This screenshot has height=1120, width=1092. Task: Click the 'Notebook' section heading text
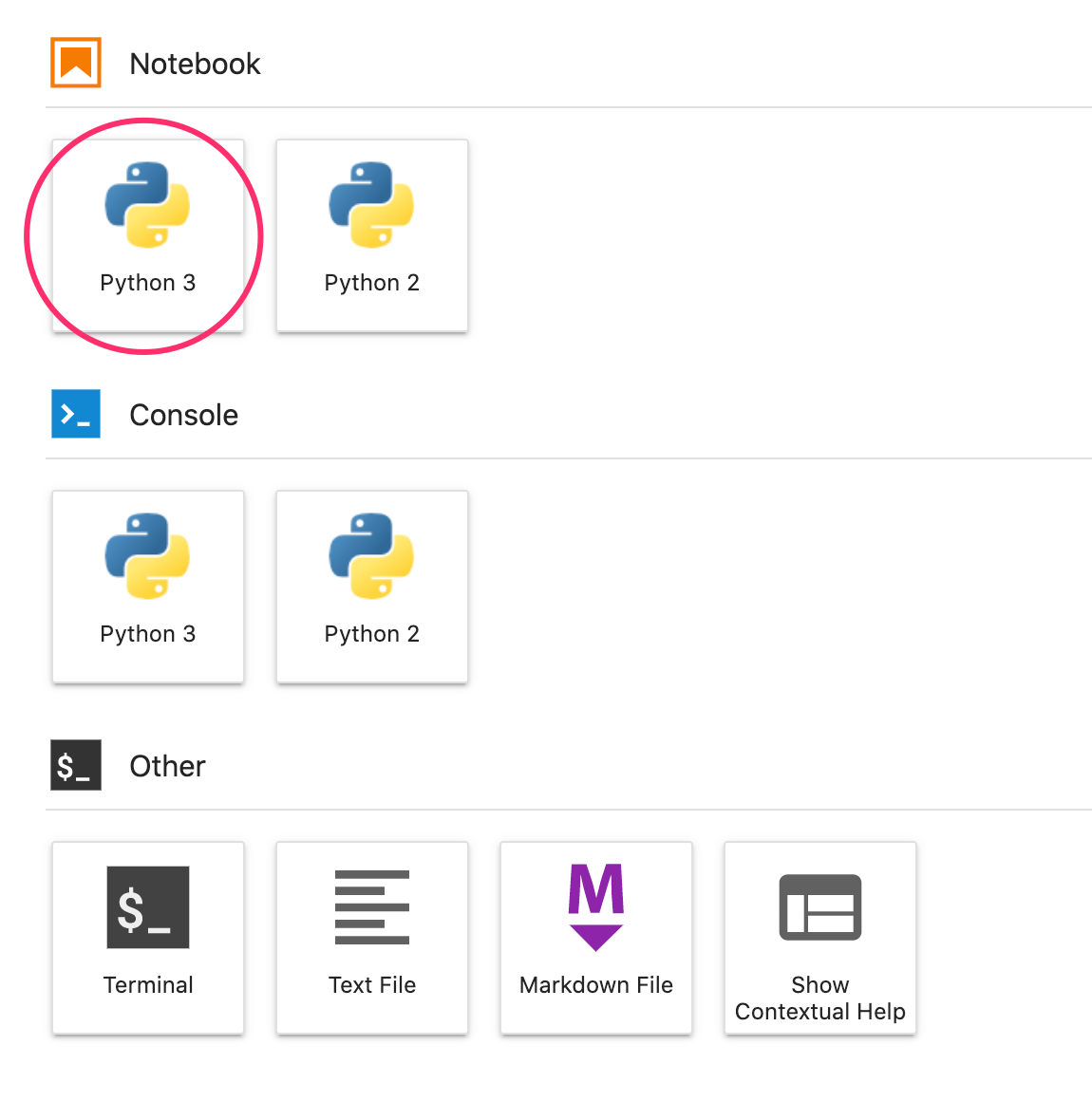click(195, 64)
